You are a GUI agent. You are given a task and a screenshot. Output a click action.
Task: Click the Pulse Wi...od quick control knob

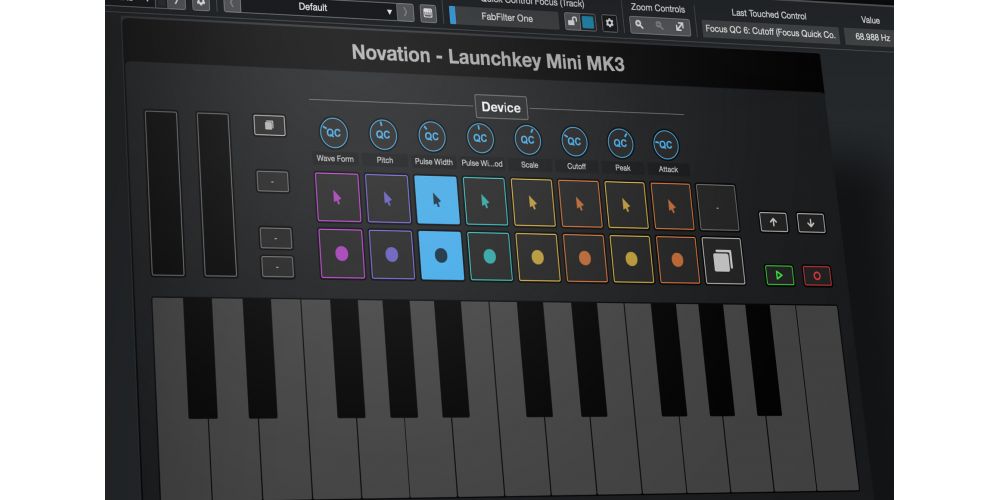pyautogui.click(x=480, y=138)
